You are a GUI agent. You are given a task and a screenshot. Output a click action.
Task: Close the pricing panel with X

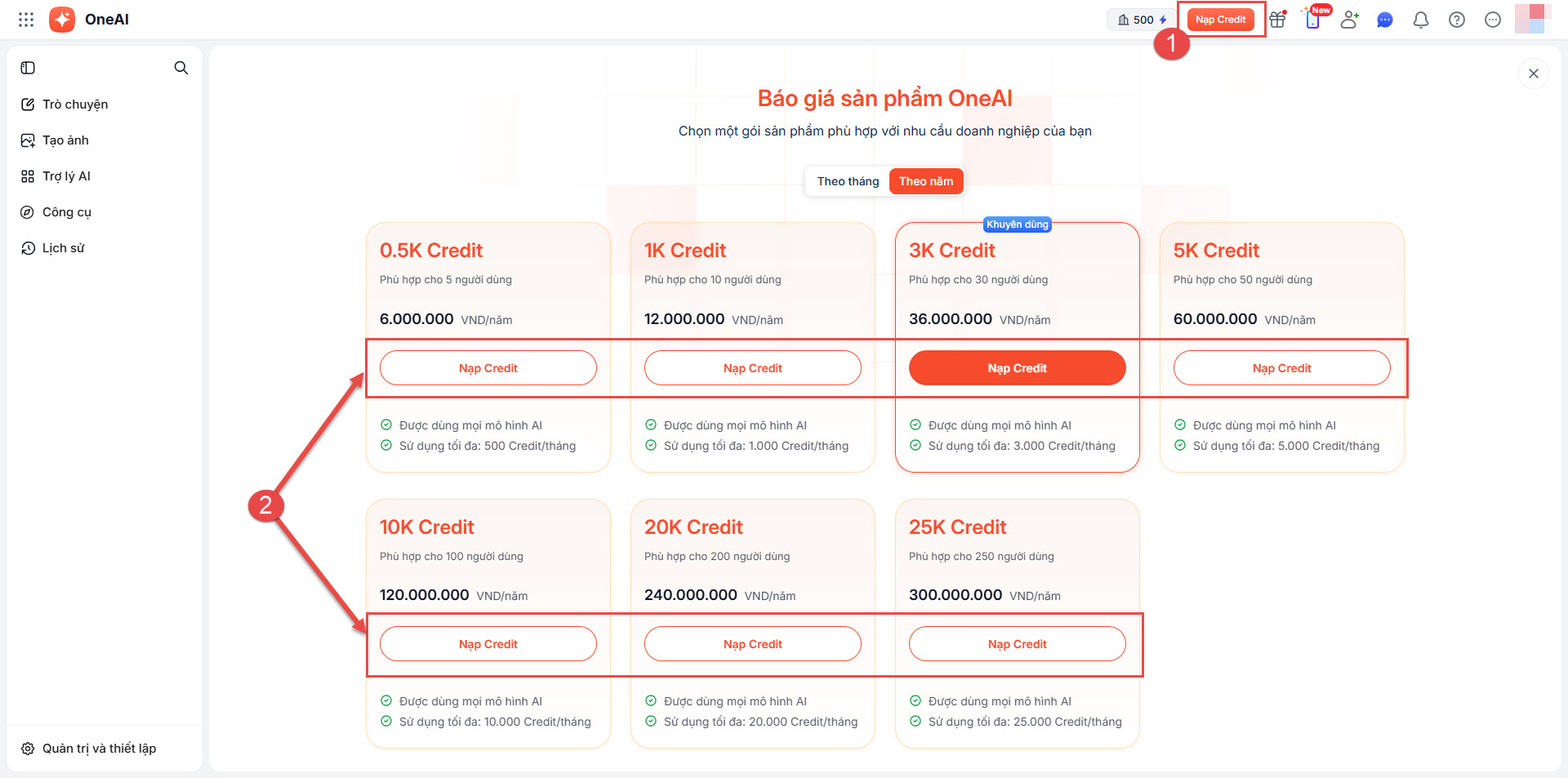tap(1534, 73)
